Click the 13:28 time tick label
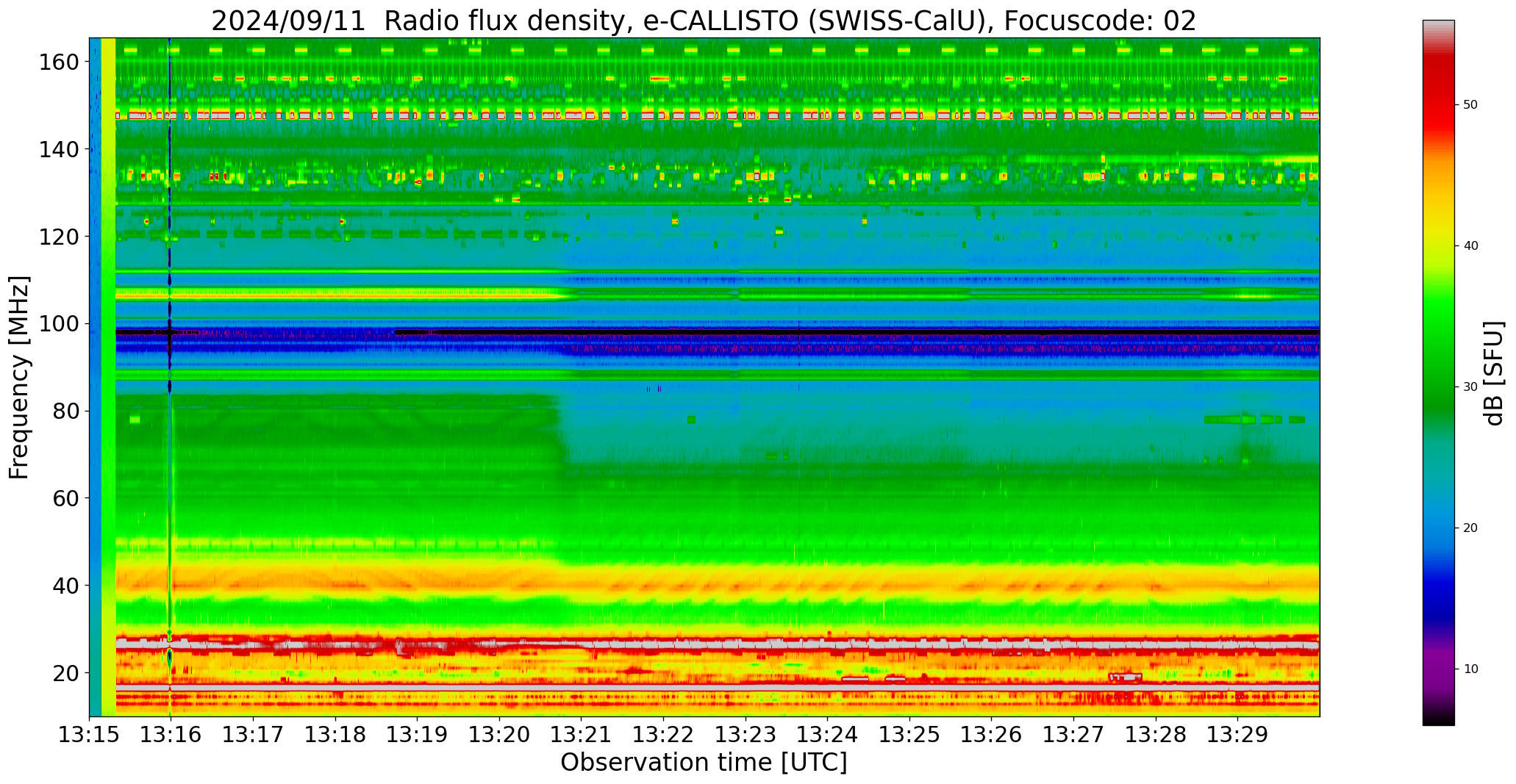The width and height of the screenshot is (1516, 784). tap(1155, 734)
